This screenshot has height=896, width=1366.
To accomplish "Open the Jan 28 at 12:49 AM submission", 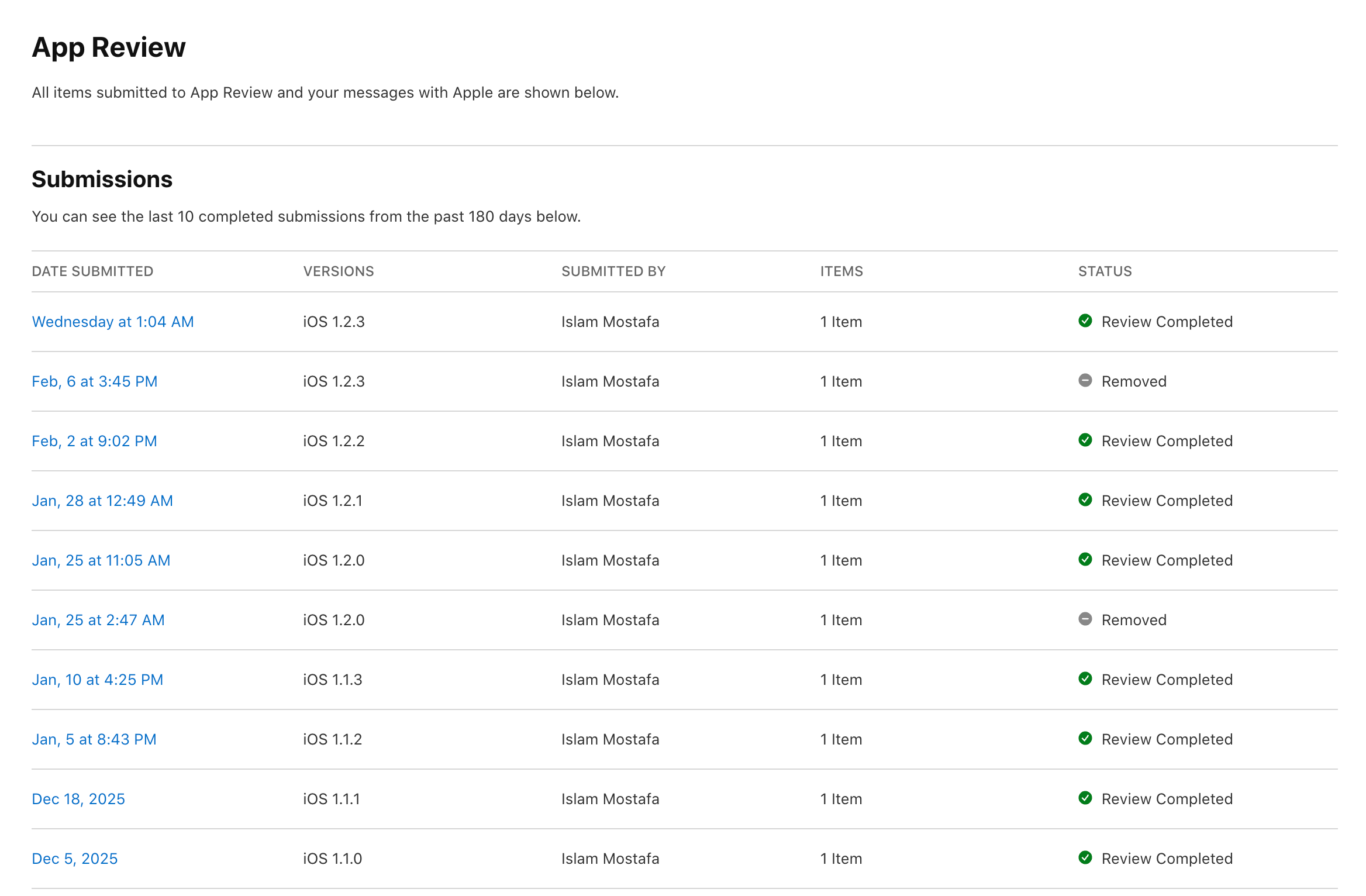I will tap(102, 501).
